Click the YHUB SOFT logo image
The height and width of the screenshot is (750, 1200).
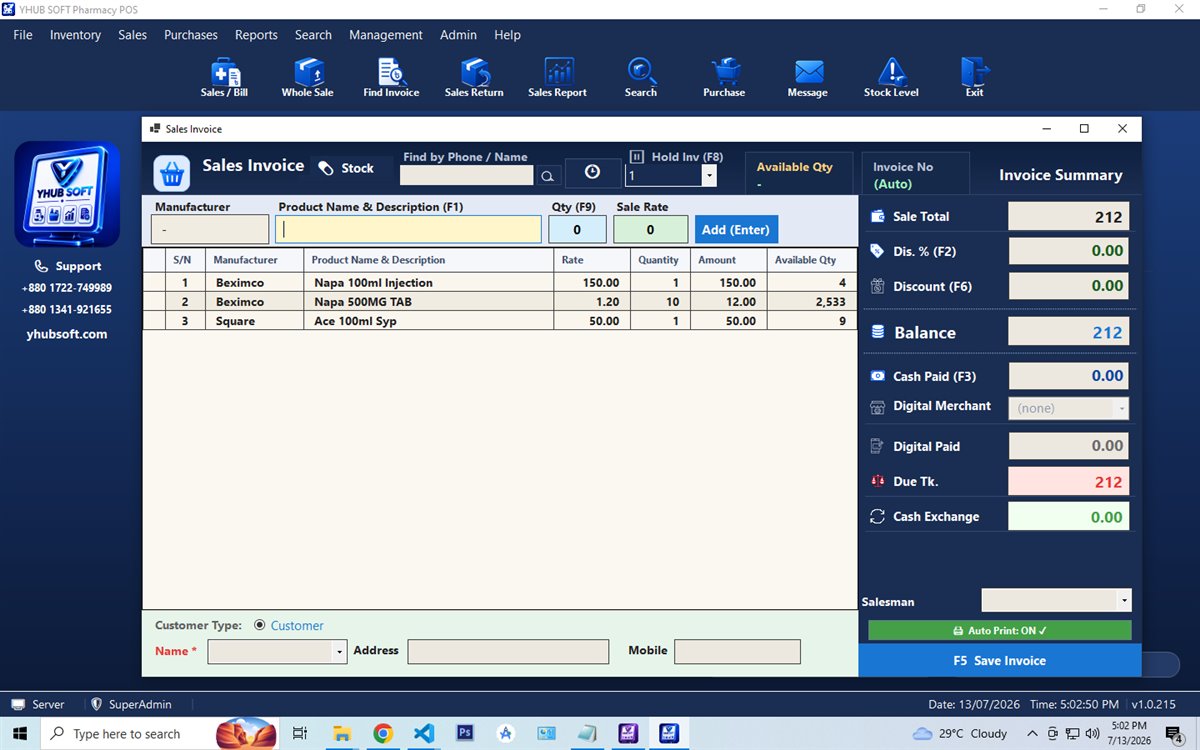point(67,195)
